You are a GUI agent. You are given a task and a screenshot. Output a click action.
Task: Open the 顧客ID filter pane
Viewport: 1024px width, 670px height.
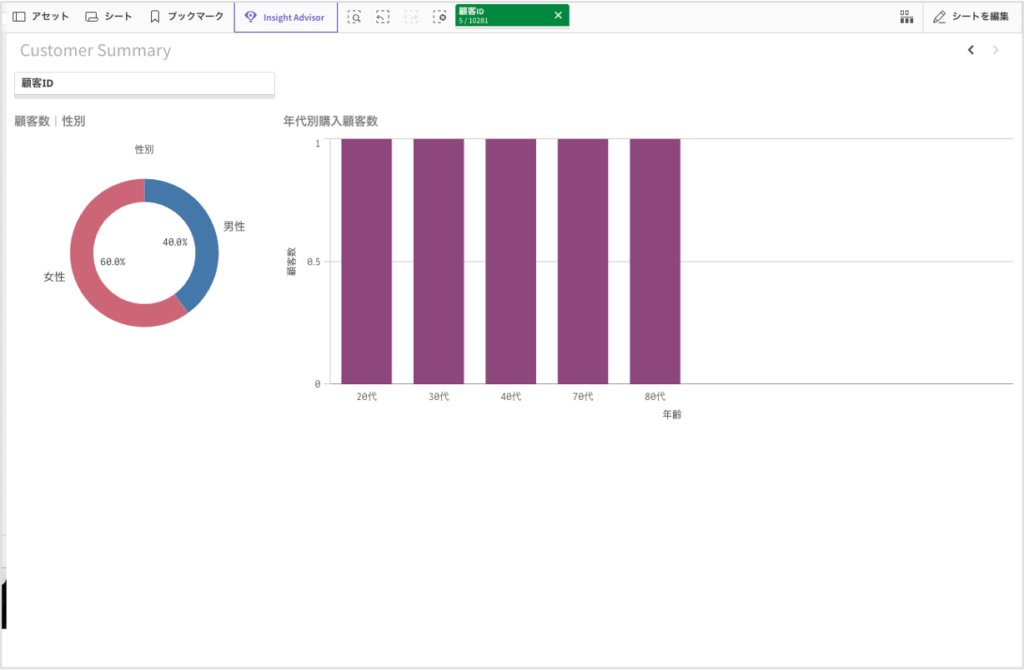[x=144, y=84]
